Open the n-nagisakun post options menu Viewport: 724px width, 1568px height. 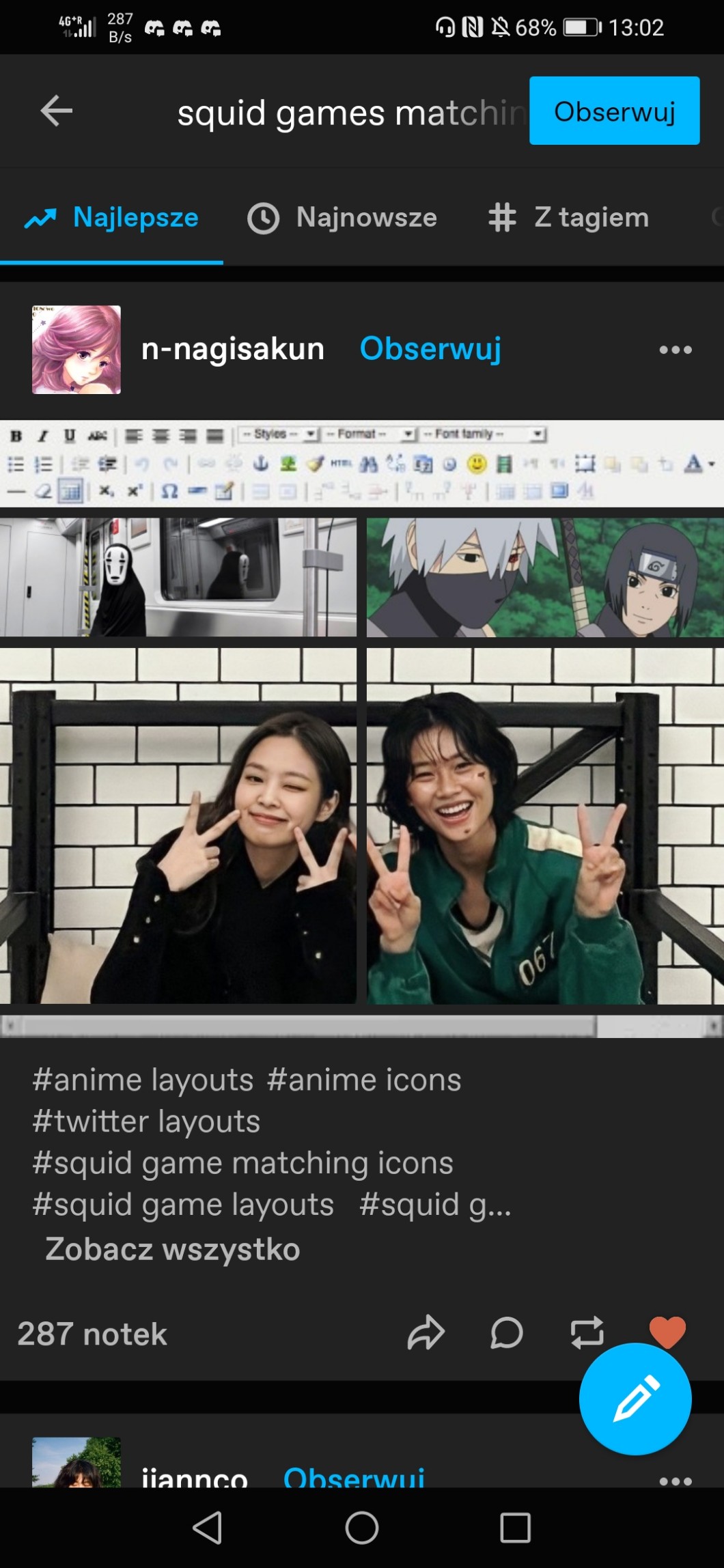click(675, 350)
